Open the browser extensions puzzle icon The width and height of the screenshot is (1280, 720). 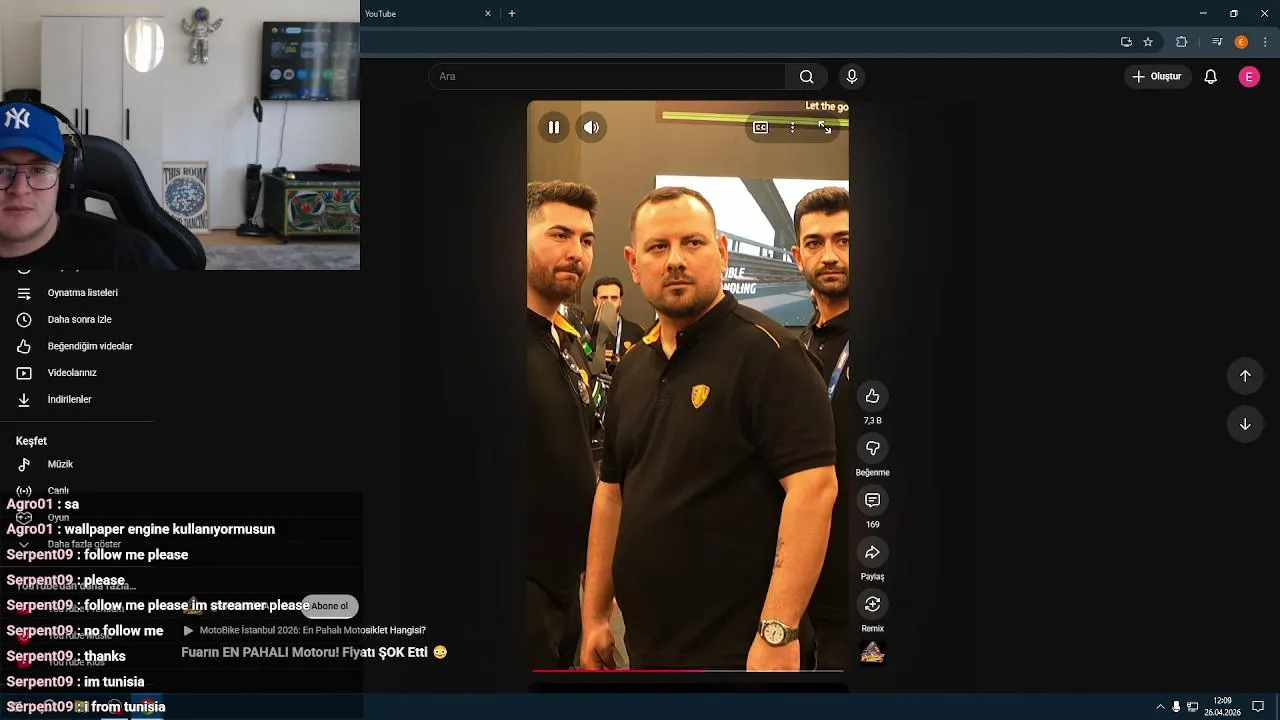(1181, 42)
